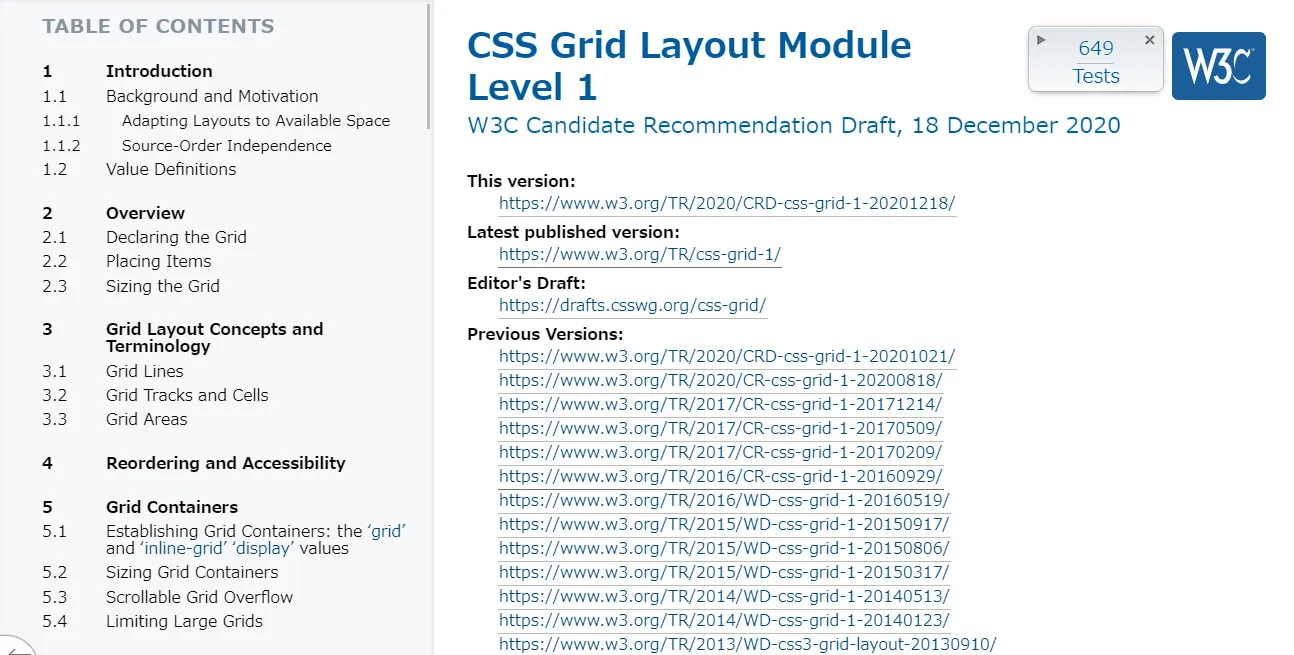
Task: Open the 649 Tests link
Action: pos(1096,62)
